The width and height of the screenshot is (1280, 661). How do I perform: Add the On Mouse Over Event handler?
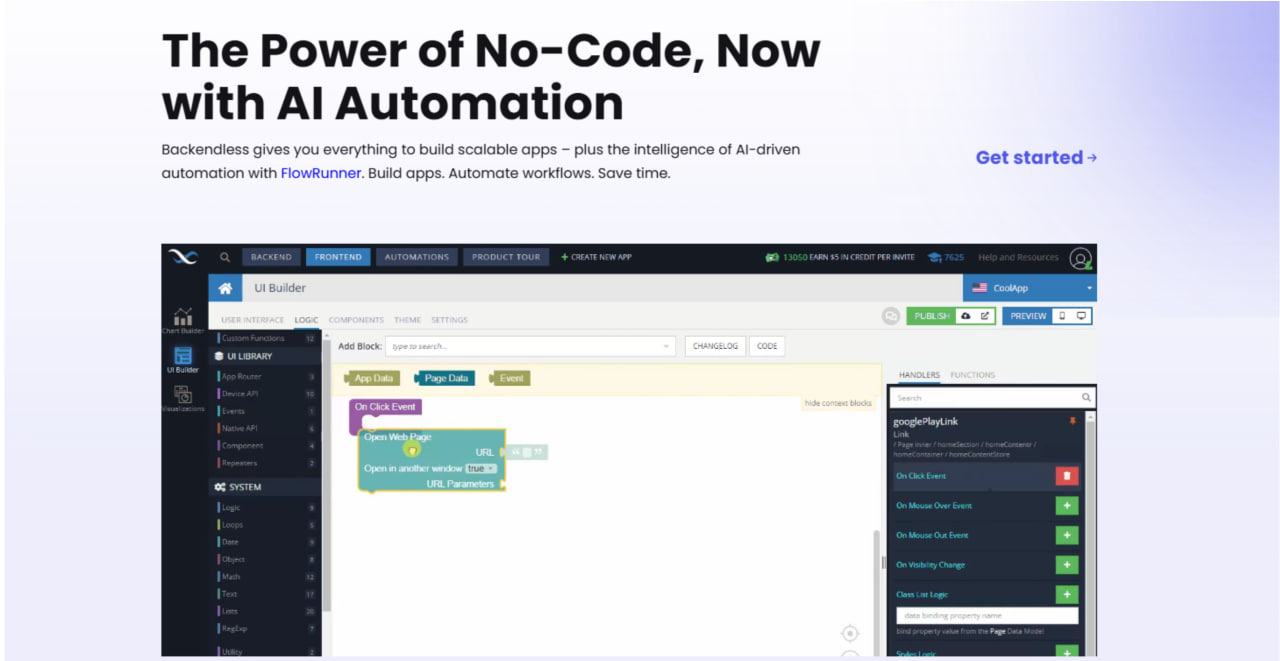(1067, 506)
